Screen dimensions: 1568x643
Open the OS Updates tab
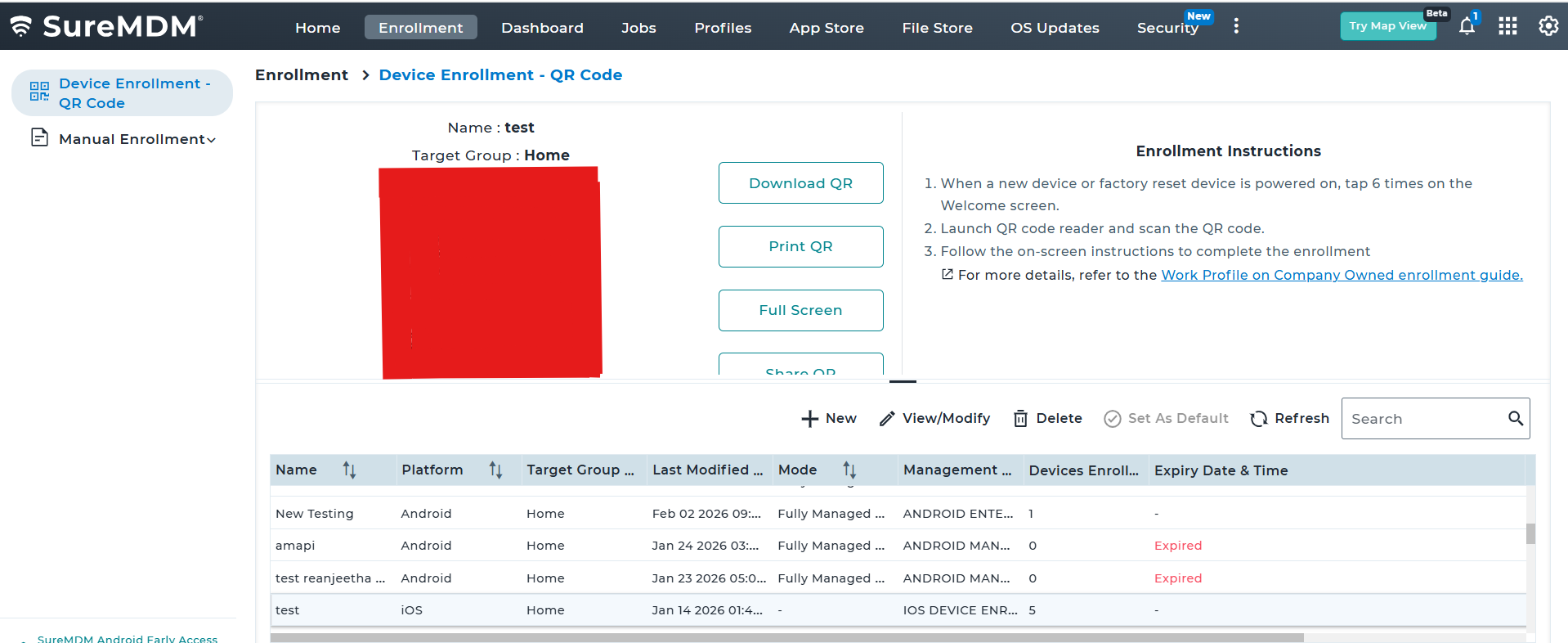1055,27
